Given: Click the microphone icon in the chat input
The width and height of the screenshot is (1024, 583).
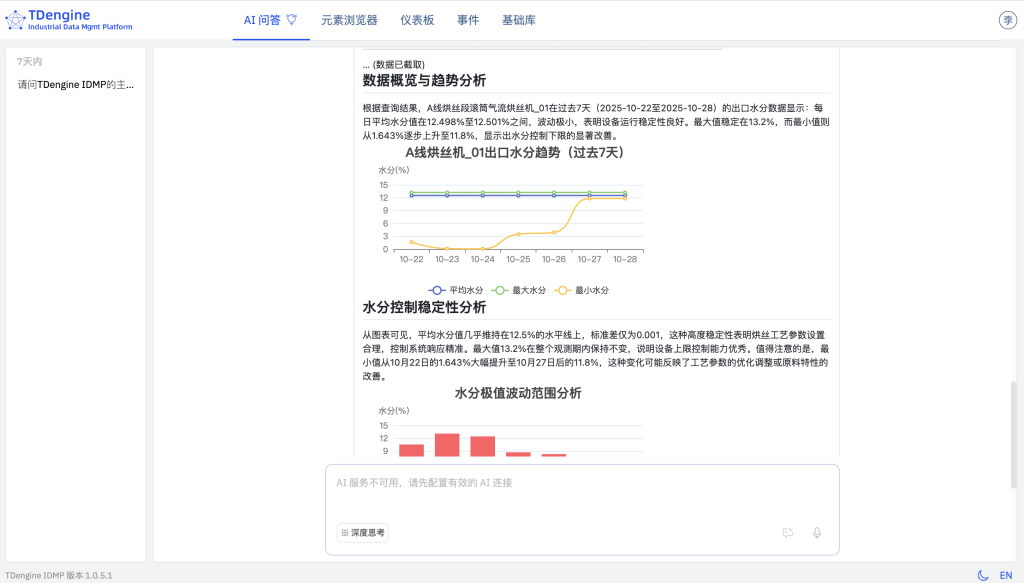Looking at the screenshot, I should pos(817,532).
